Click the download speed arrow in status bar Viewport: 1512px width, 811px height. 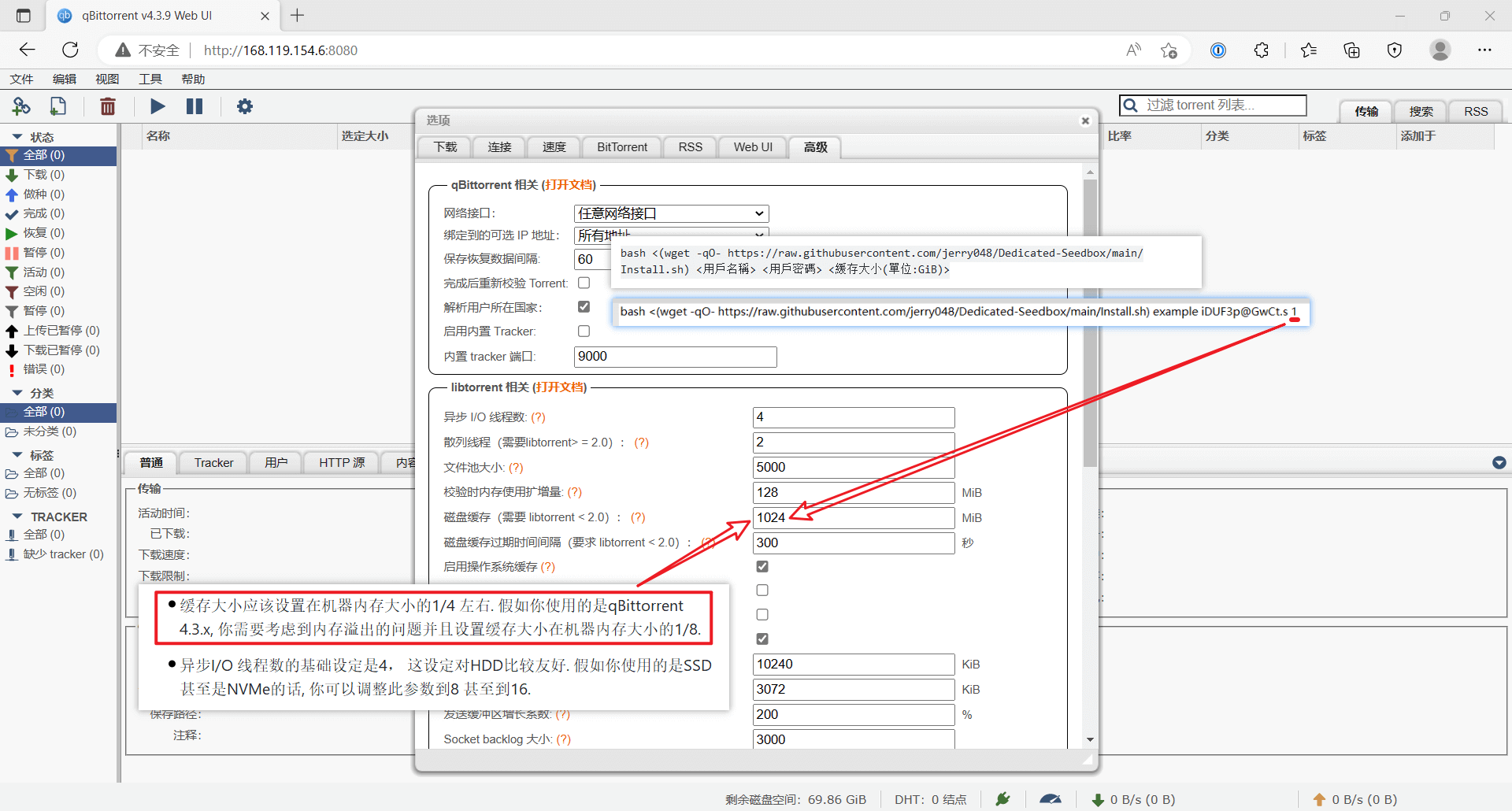tap(1098, 800)
